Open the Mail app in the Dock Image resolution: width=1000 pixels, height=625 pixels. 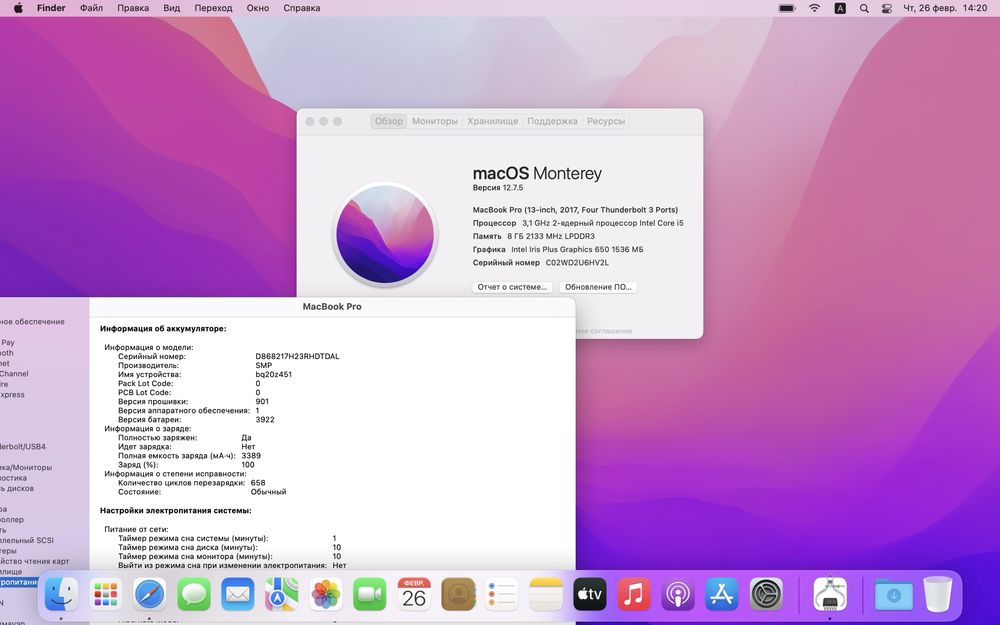pyautogui.click(x=238, y=594)
